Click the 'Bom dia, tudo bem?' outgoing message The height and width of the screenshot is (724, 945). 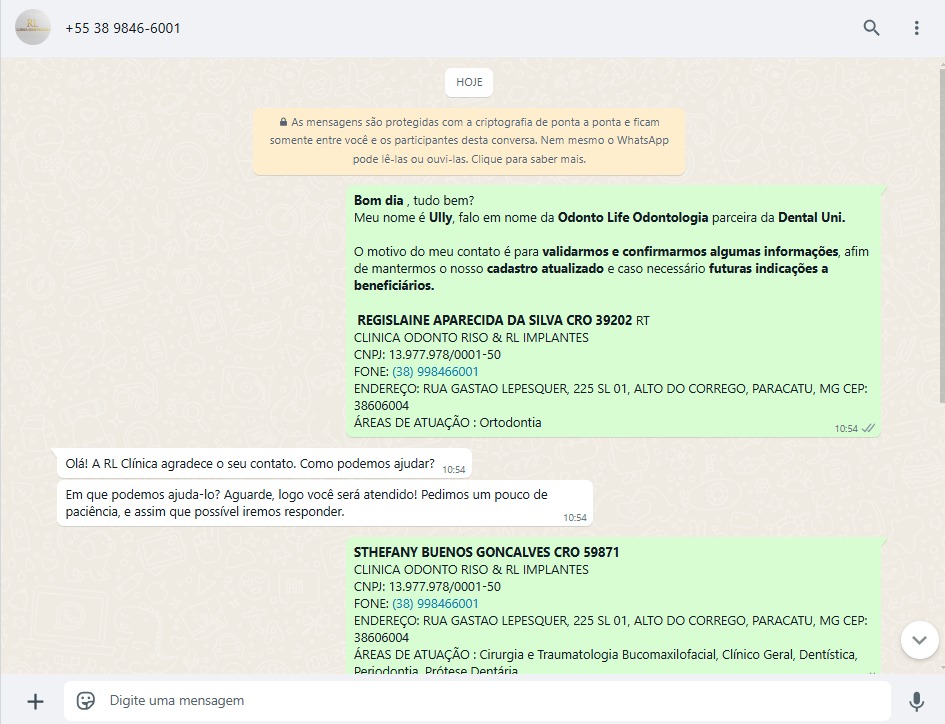414,200
